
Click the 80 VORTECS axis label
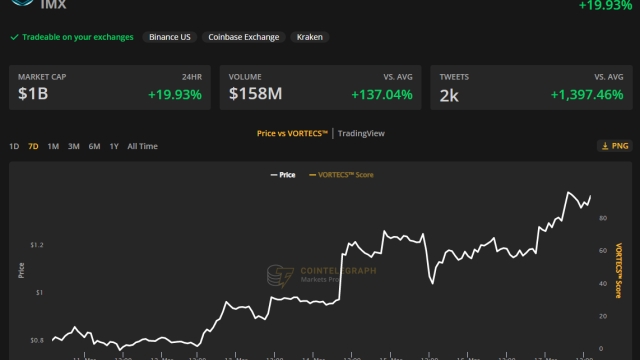(x=603, y=218)
